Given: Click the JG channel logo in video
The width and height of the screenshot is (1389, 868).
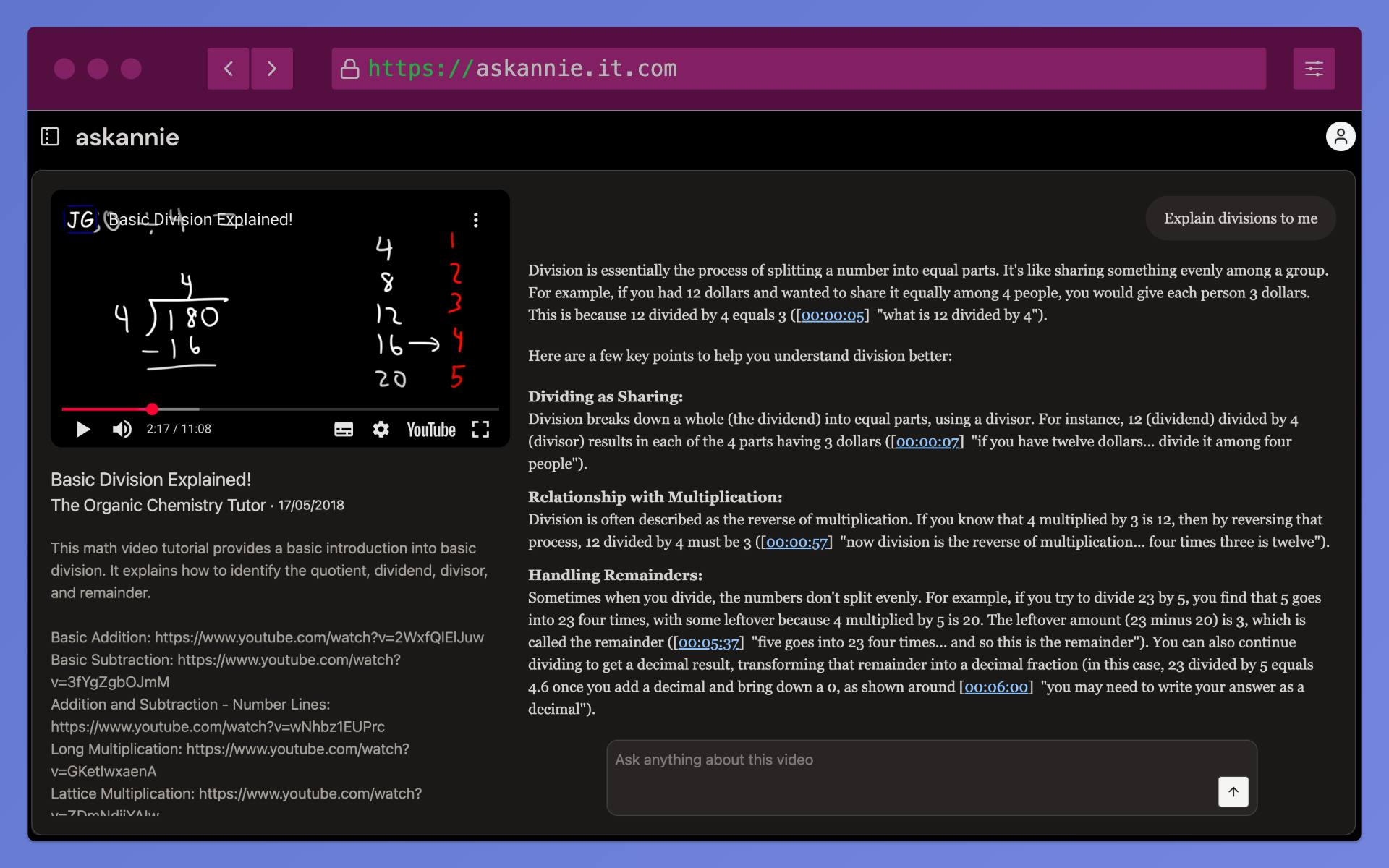Looking at the screenshot, I should [x=80, y=219].
